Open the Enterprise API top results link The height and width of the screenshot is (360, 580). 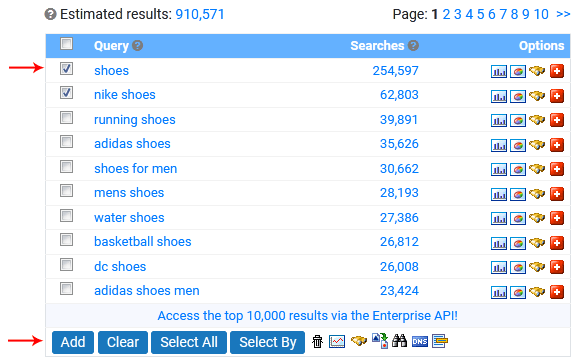pyautogui.click(x=308, y=316)
